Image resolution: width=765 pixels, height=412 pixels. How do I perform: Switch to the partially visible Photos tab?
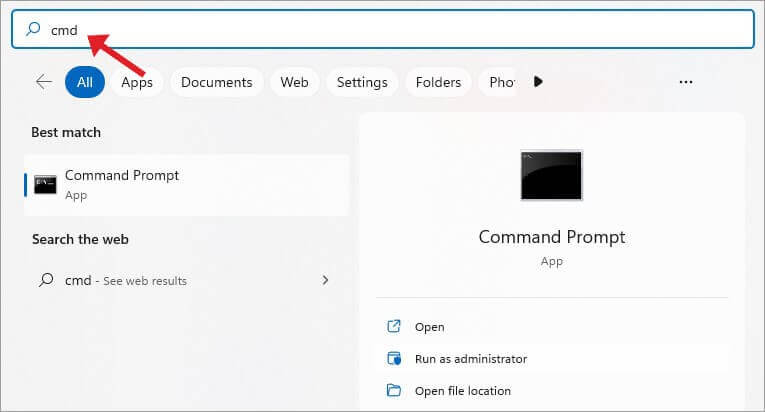tap(499, 82)
